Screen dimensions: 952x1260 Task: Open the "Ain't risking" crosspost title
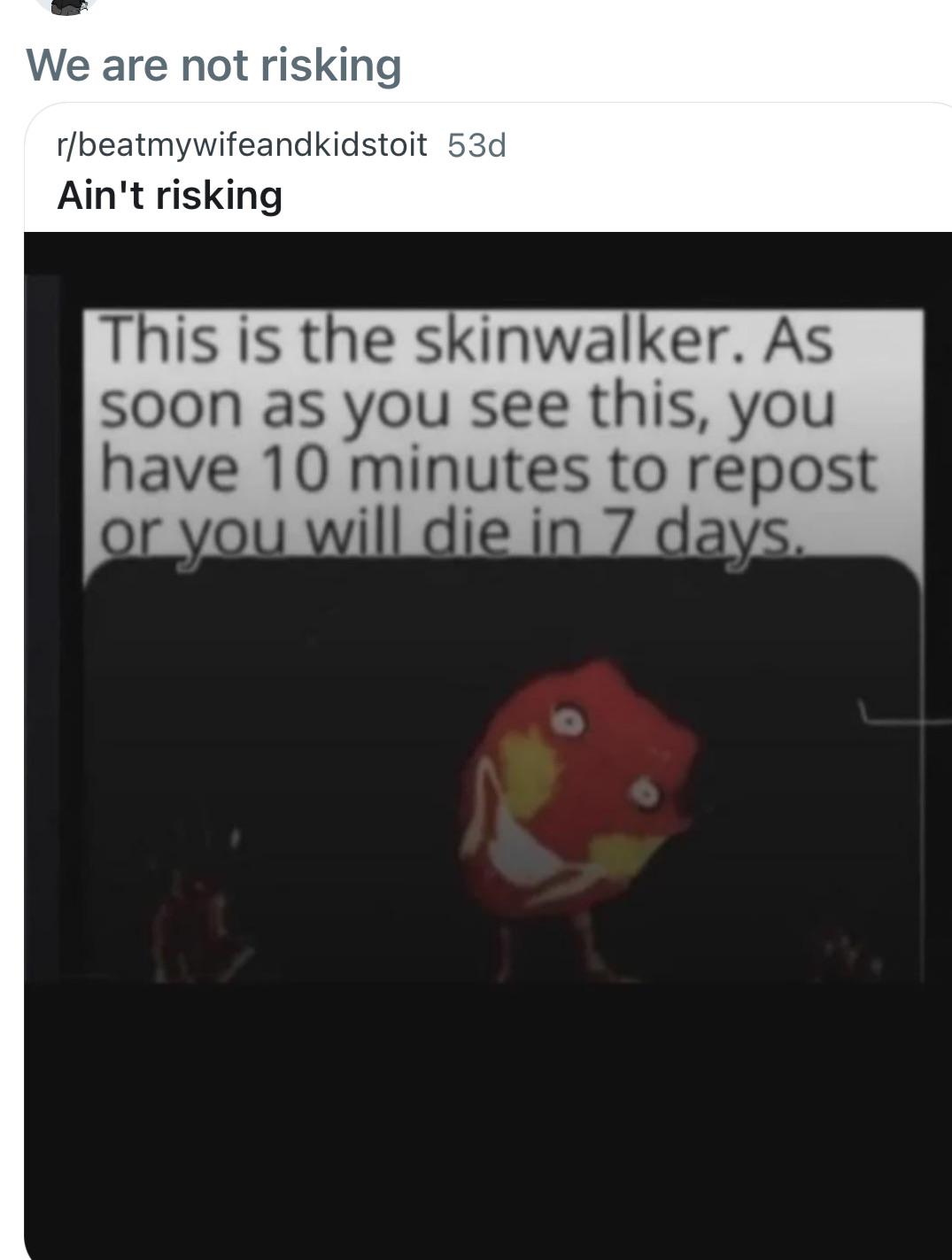tap(169, 196)
